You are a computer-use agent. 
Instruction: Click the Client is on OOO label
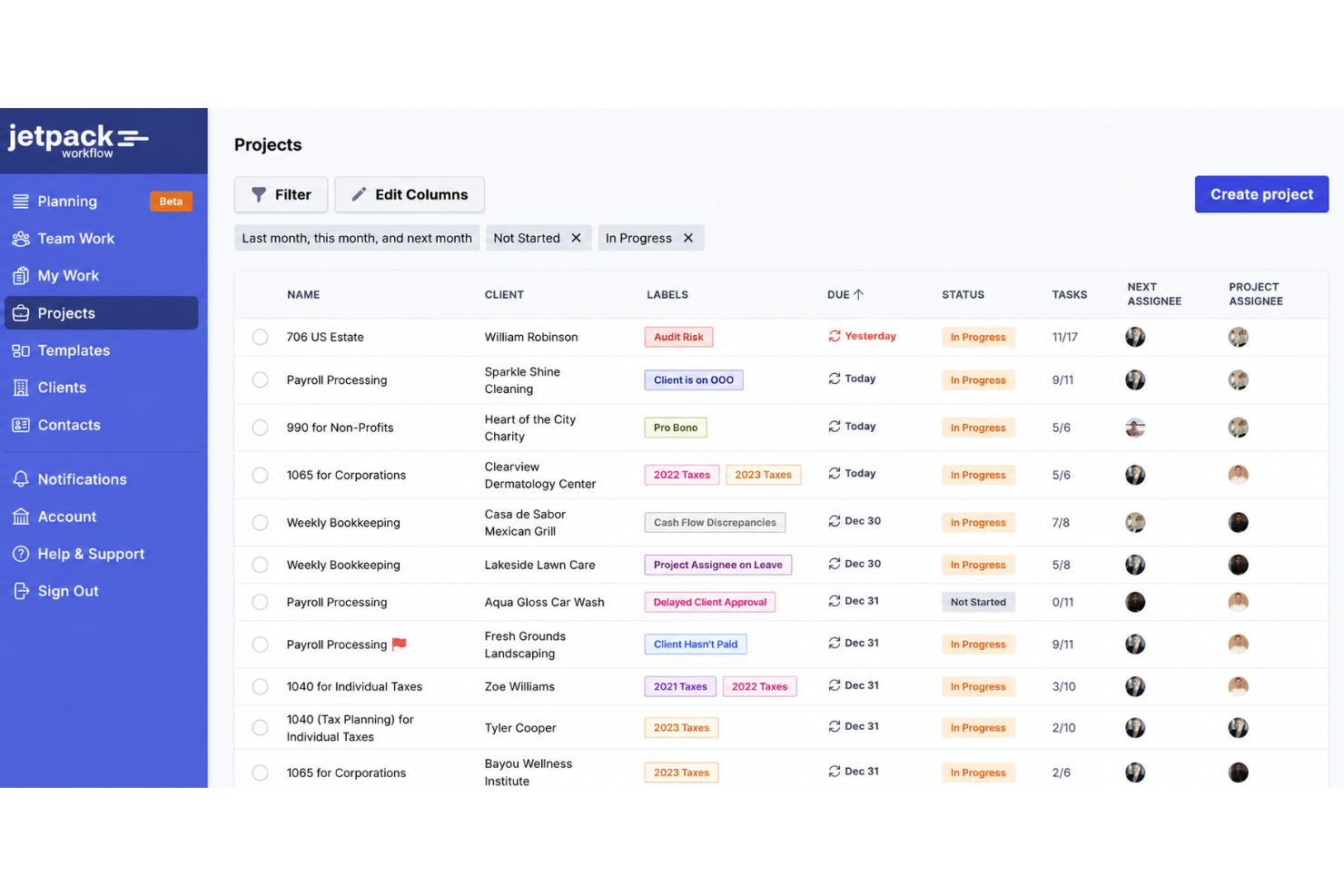click(694, 380)
